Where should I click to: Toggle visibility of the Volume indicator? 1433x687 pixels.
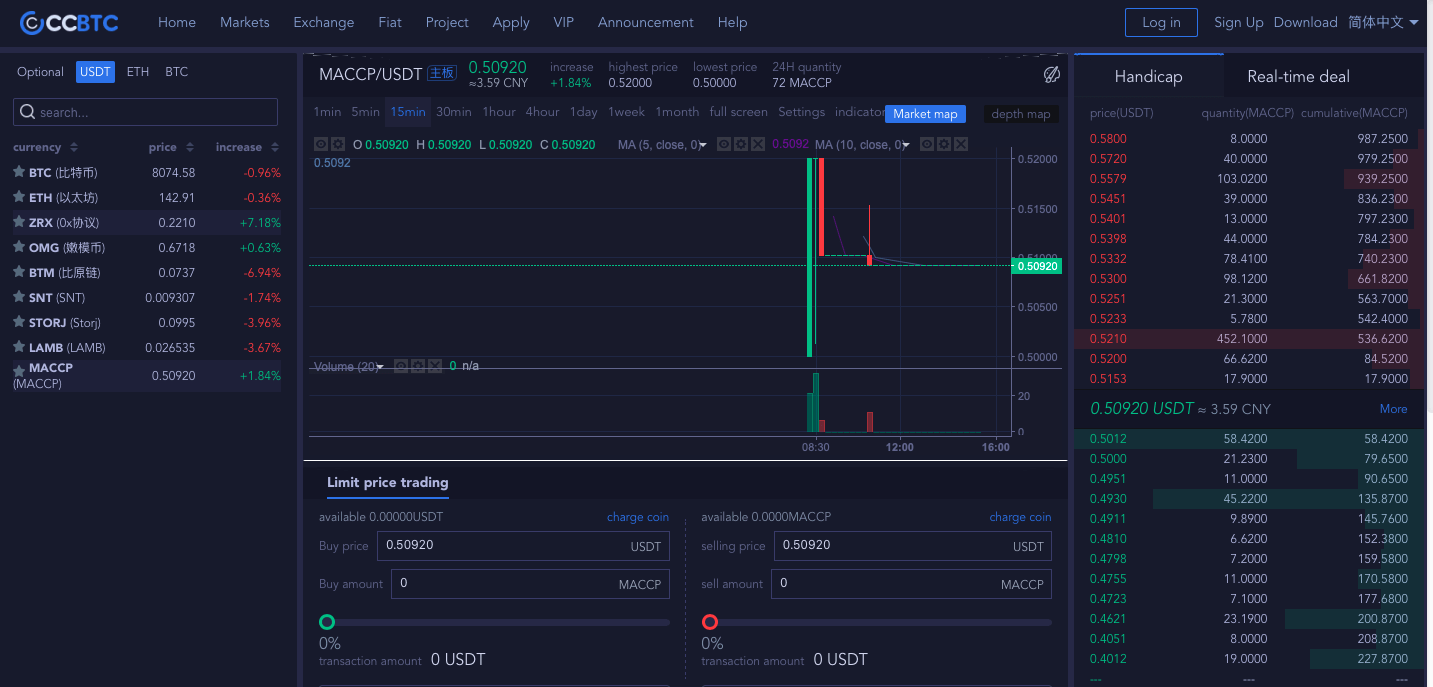(x=401, y=366)
